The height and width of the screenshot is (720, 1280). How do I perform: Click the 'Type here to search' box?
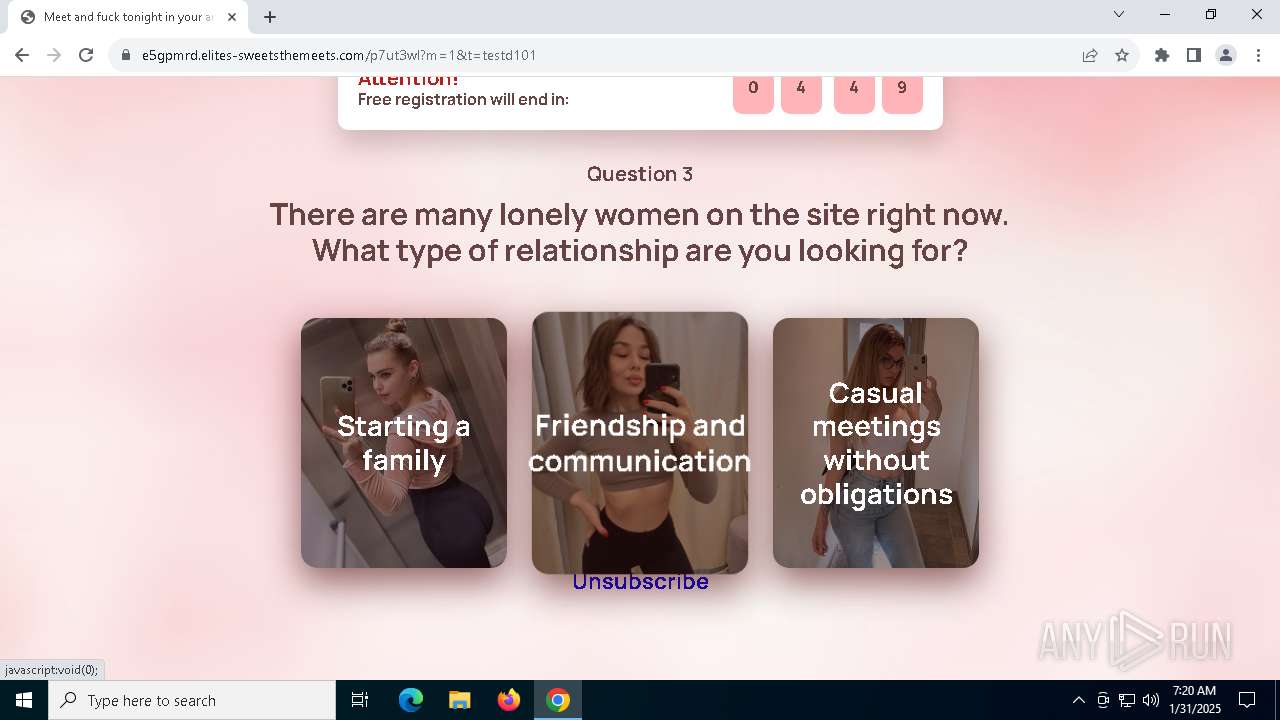click(192, 700)
